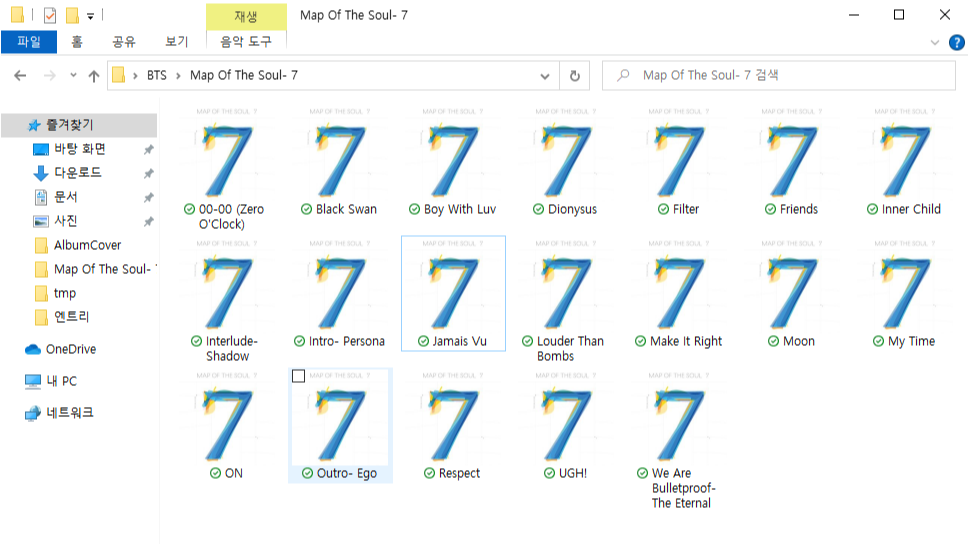Click the BTS breadcrumb in address bar

point(157,75)
